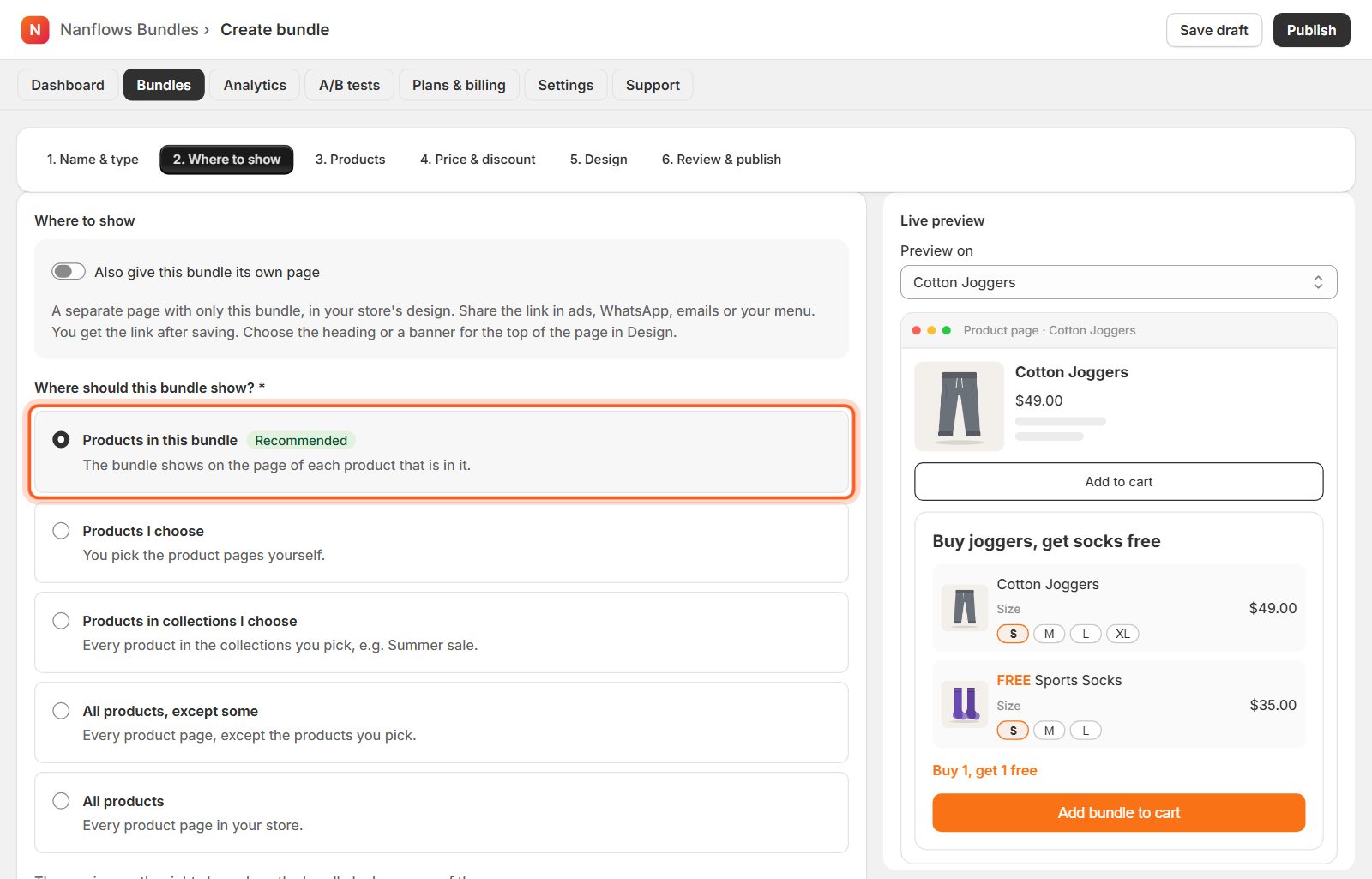
Task: Click the 'Product page · Cotton Joggers' preview title
Action: (1050, 330)
